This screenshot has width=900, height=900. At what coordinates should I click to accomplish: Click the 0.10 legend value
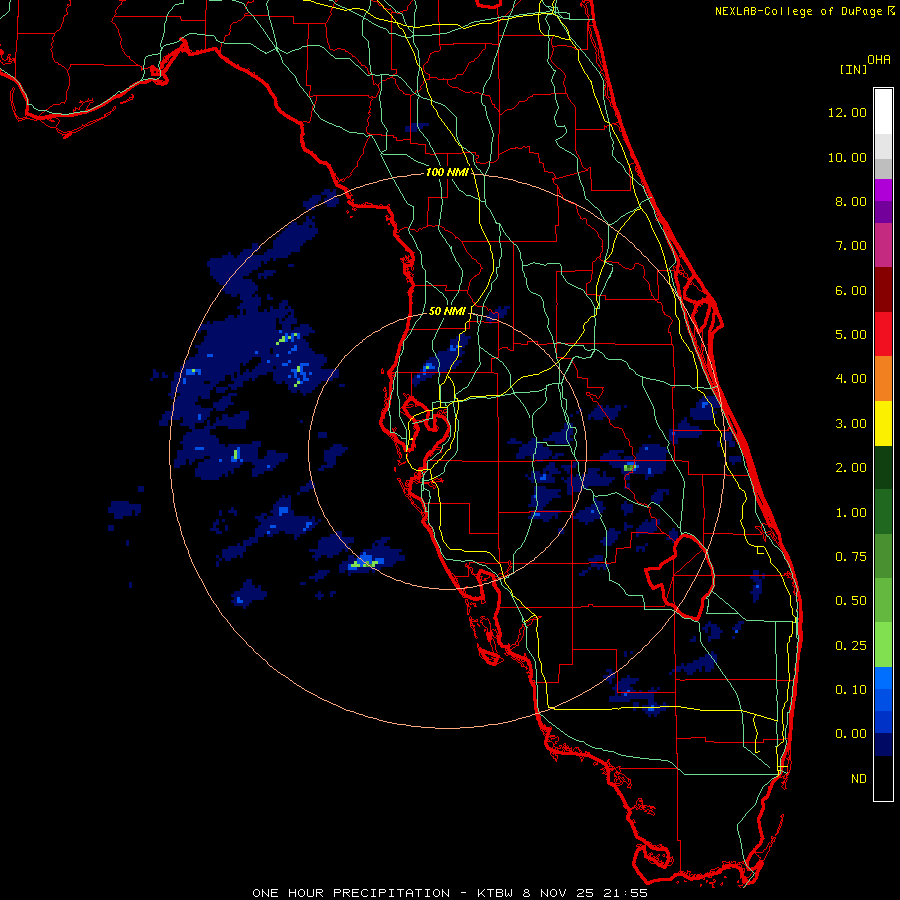click(851, 690)
